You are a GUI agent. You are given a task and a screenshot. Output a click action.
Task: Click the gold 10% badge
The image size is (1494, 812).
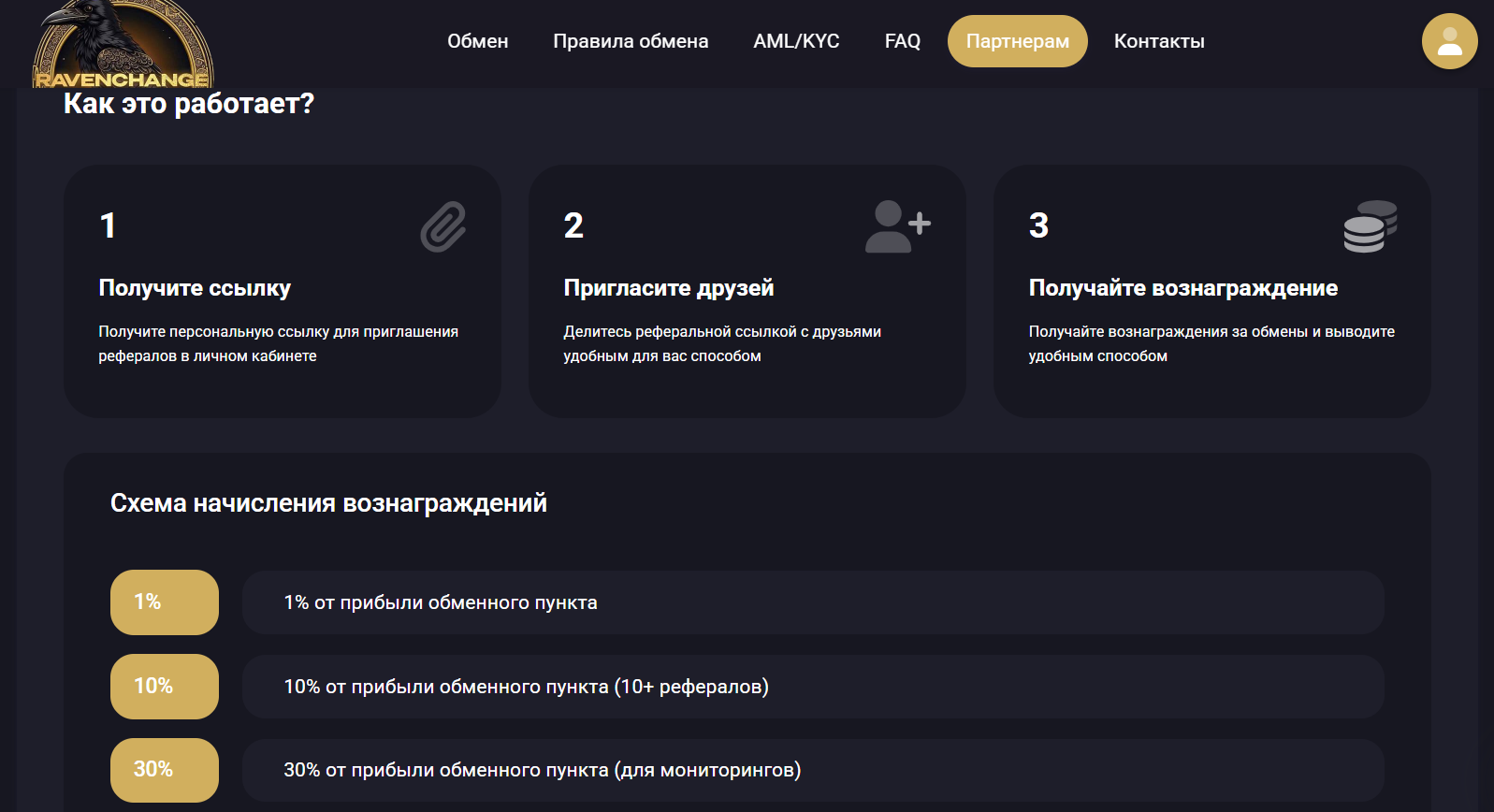click(x=165, y=687)
